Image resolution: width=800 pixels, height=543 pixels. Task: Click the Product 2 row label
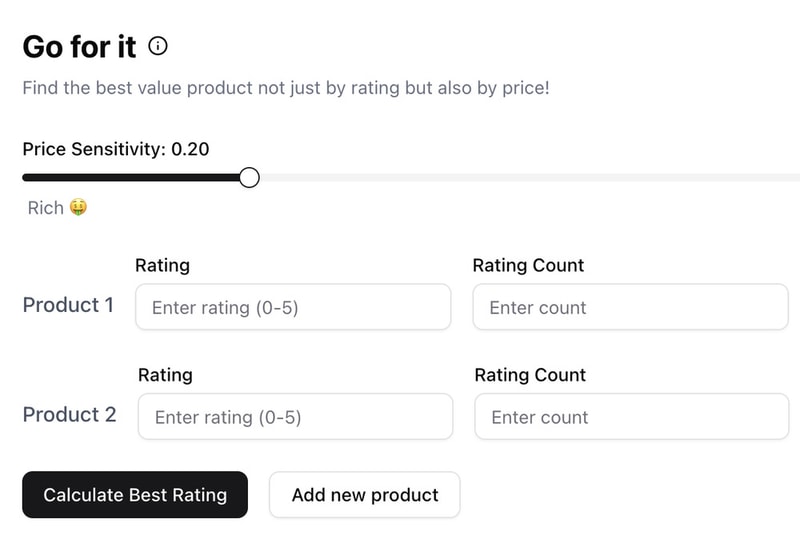point(69,414)
